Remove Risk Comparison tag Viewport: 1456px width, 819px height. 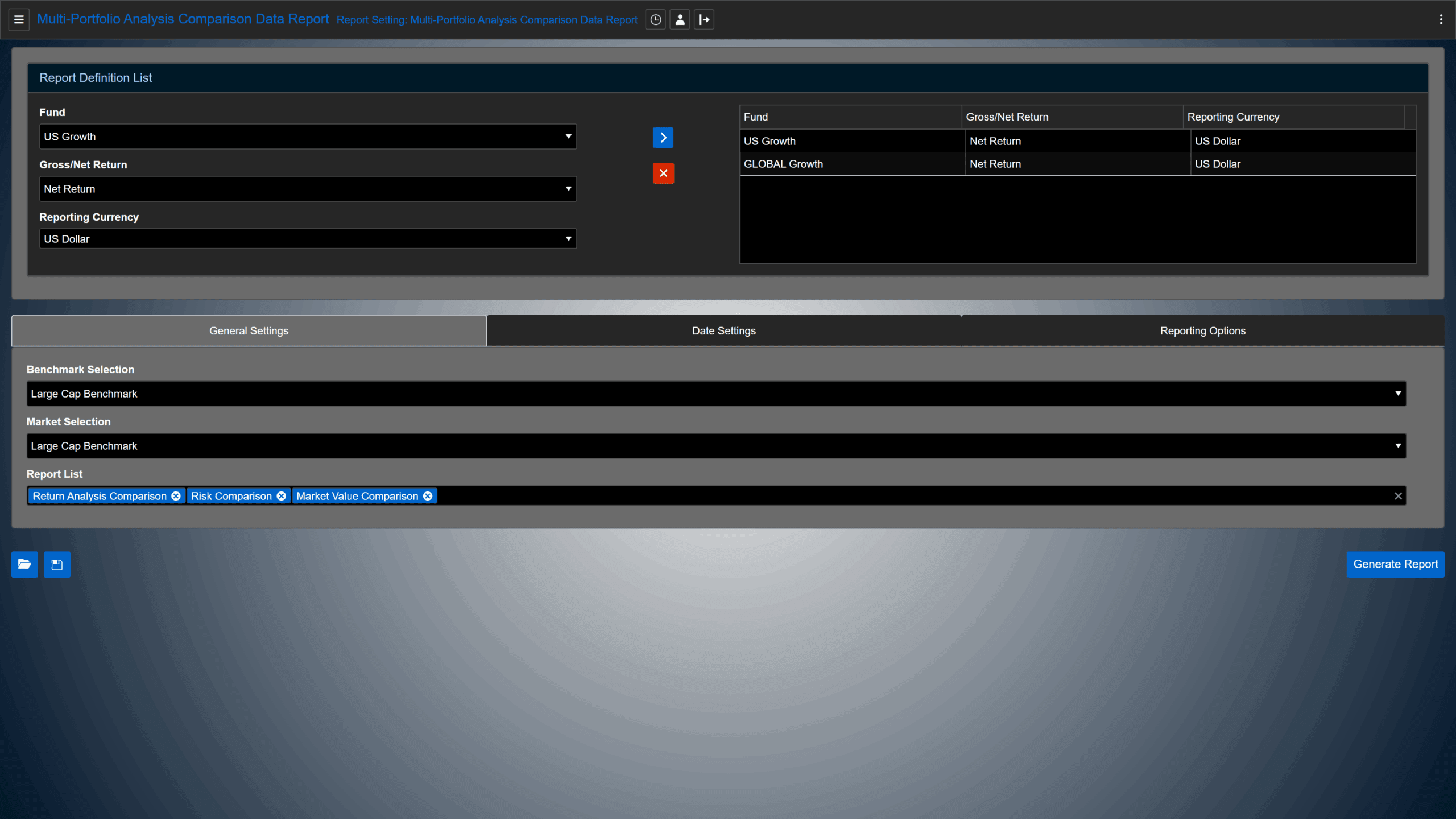282,496
